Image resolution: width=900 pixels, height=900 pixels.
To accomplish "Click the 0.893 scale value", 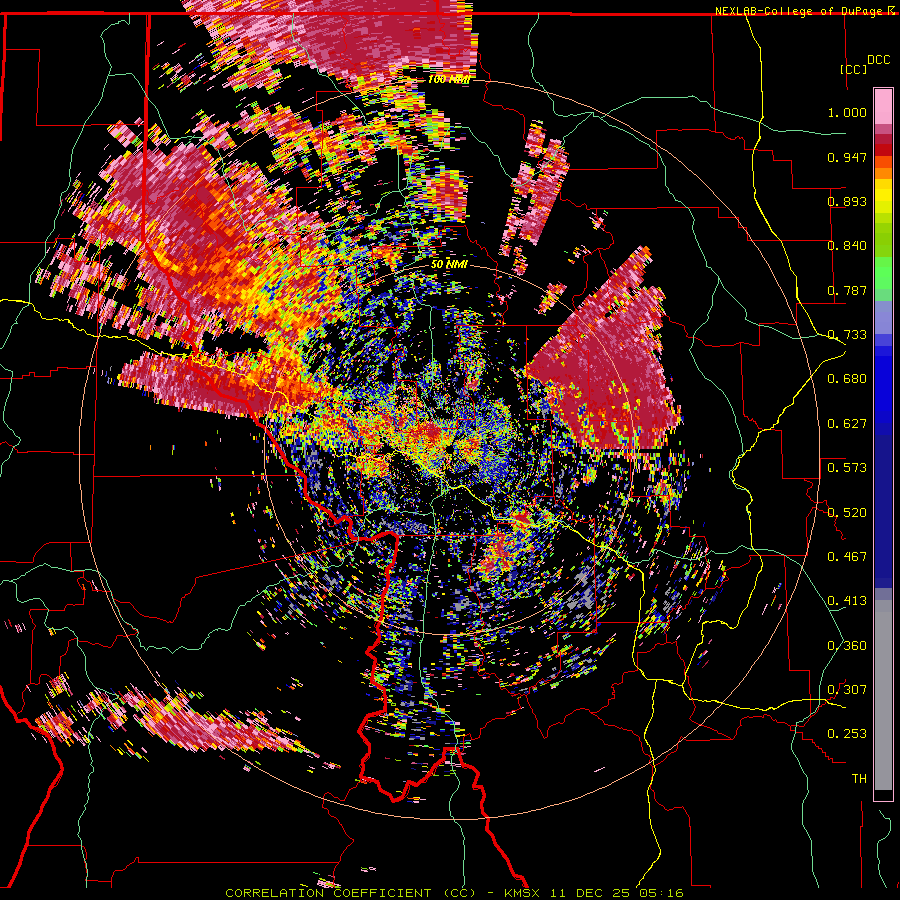I will (847, 201).
